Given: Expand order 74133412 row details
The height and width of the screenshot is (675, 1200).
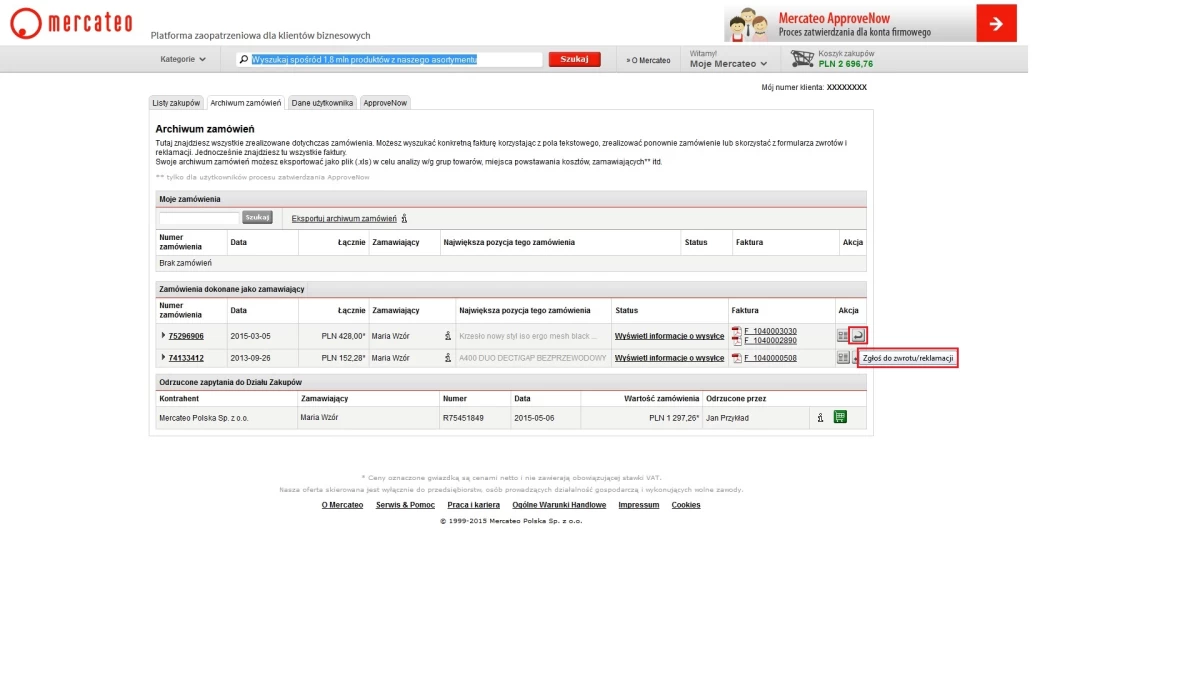Looking at the screenshot, I should (163, 358).
